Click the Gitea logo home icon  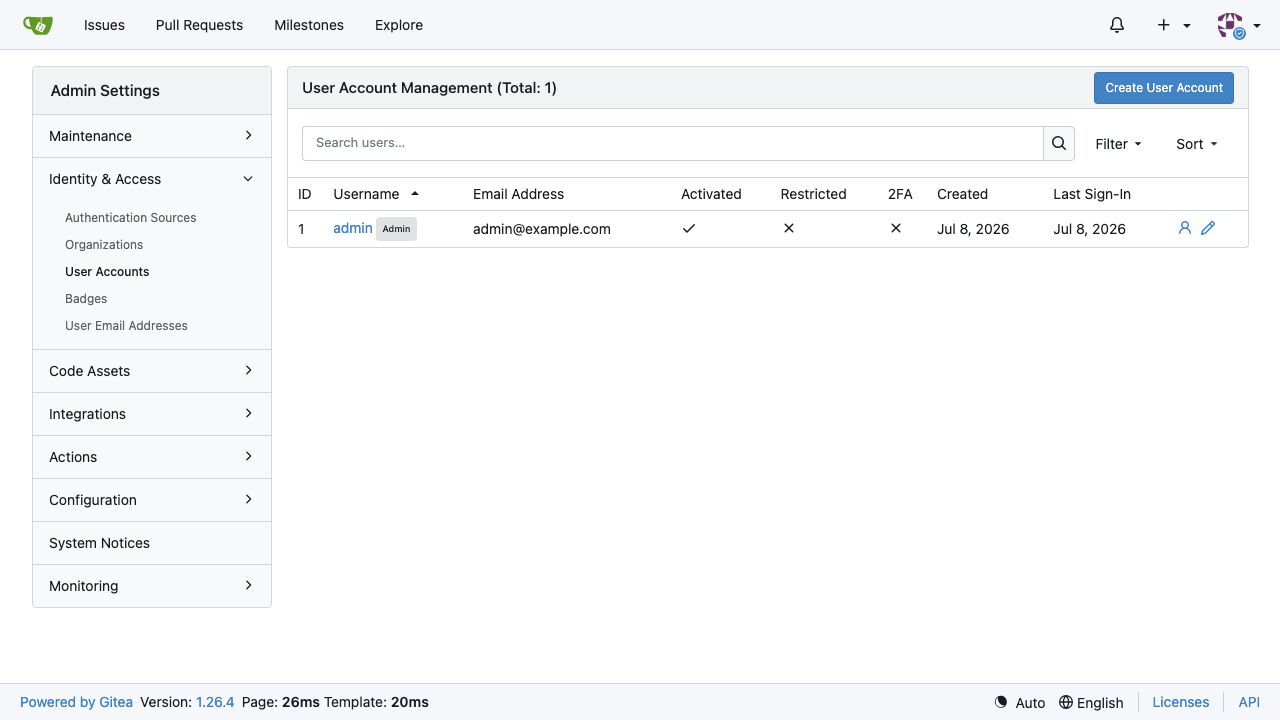coord(38,25)
